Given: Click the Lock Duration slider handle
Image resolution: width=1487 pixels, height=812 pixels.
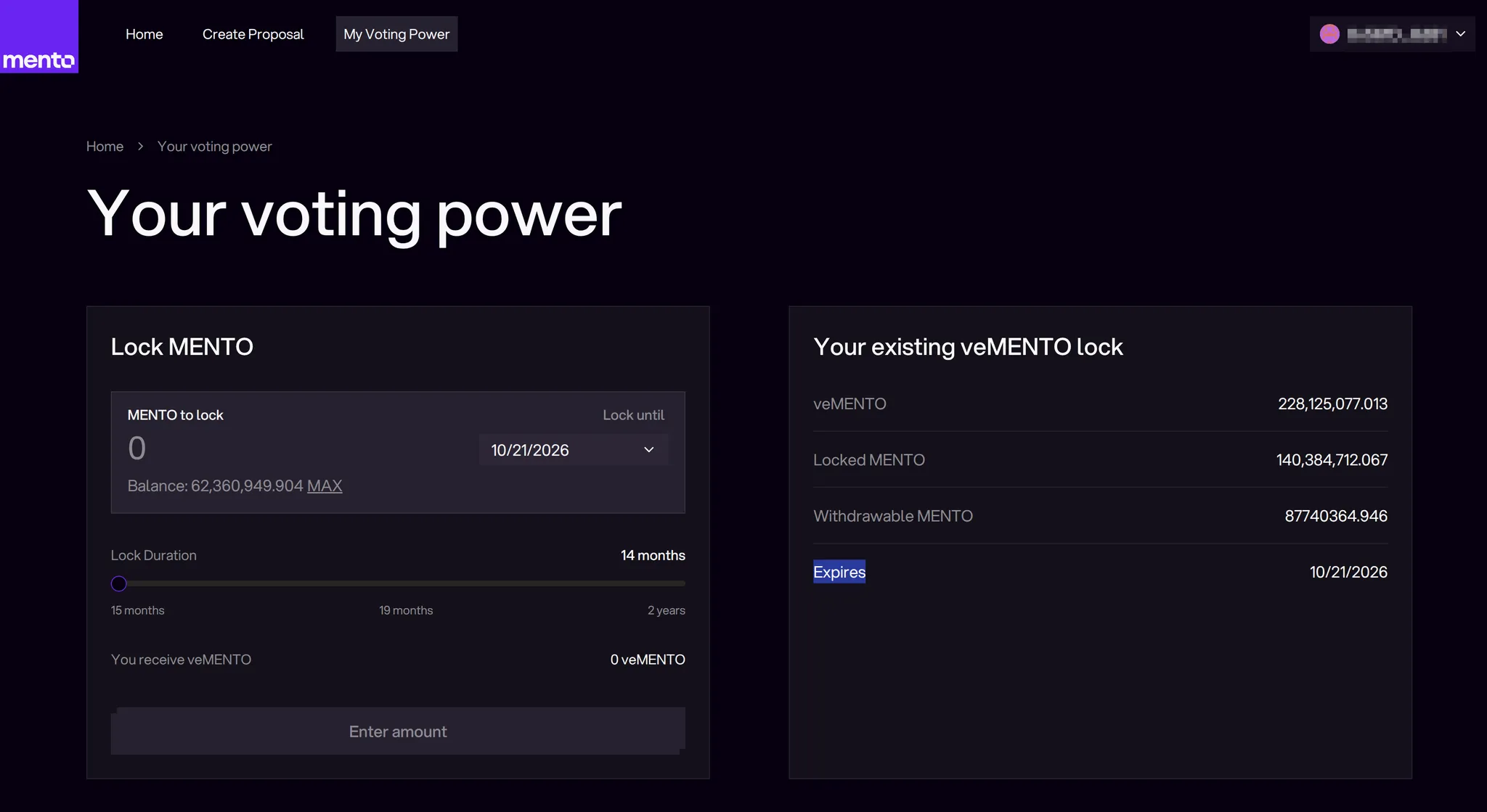Looking at the screenshot, I should point(119,583).
